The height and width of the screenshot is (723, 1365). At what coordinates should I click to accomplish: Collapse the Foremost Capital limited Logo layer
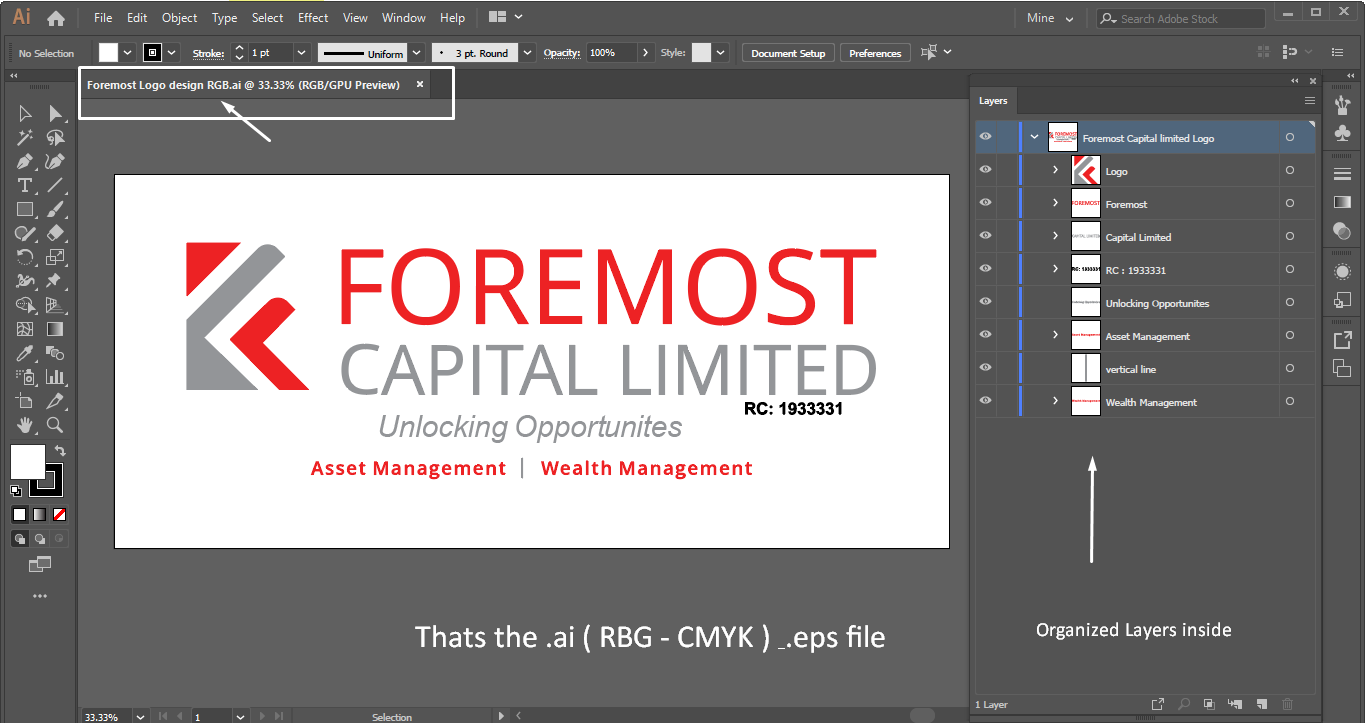(x=1034, y=137)
